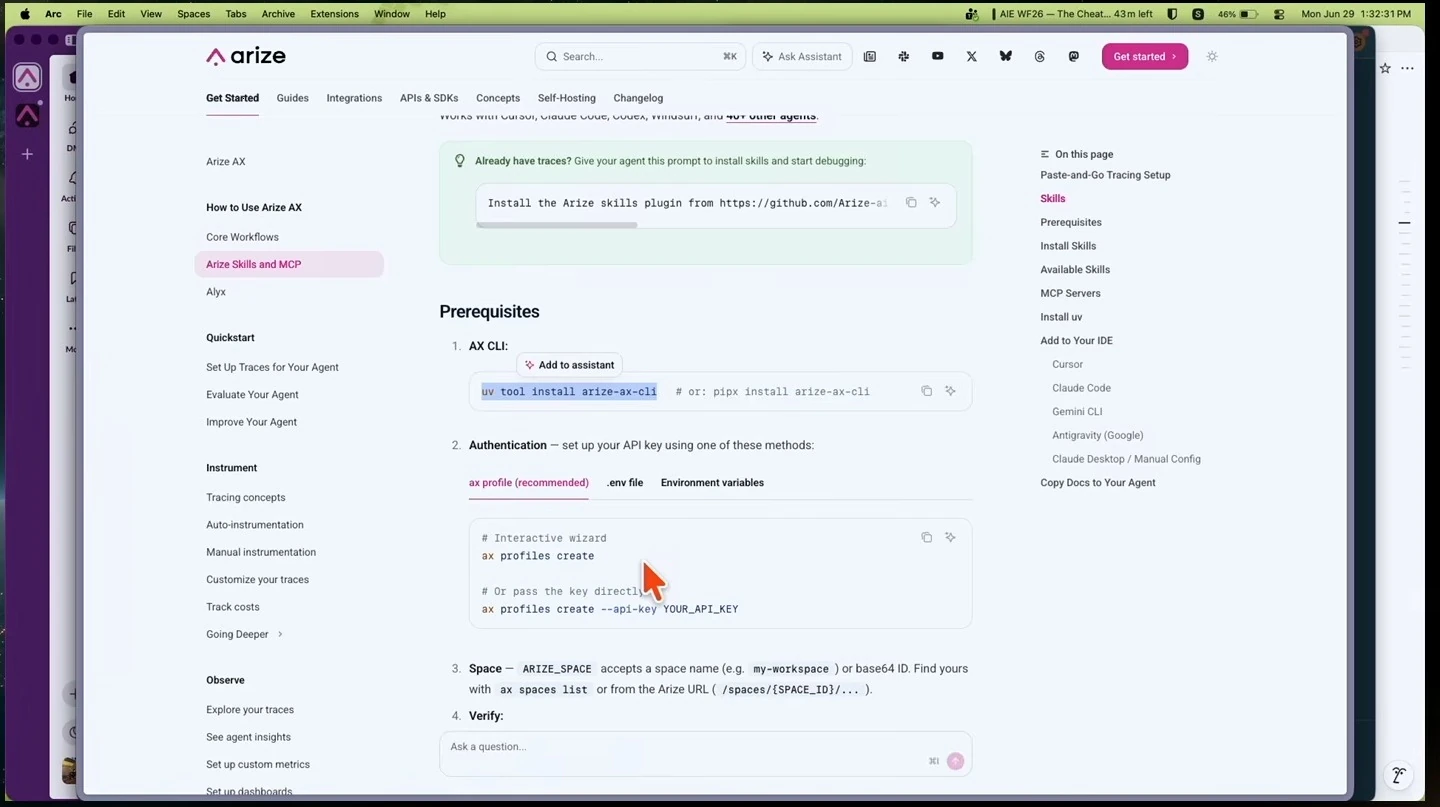Switch to the .env file tab
This screenshot has height=807, width=1440.
click(x=624, y=483)
